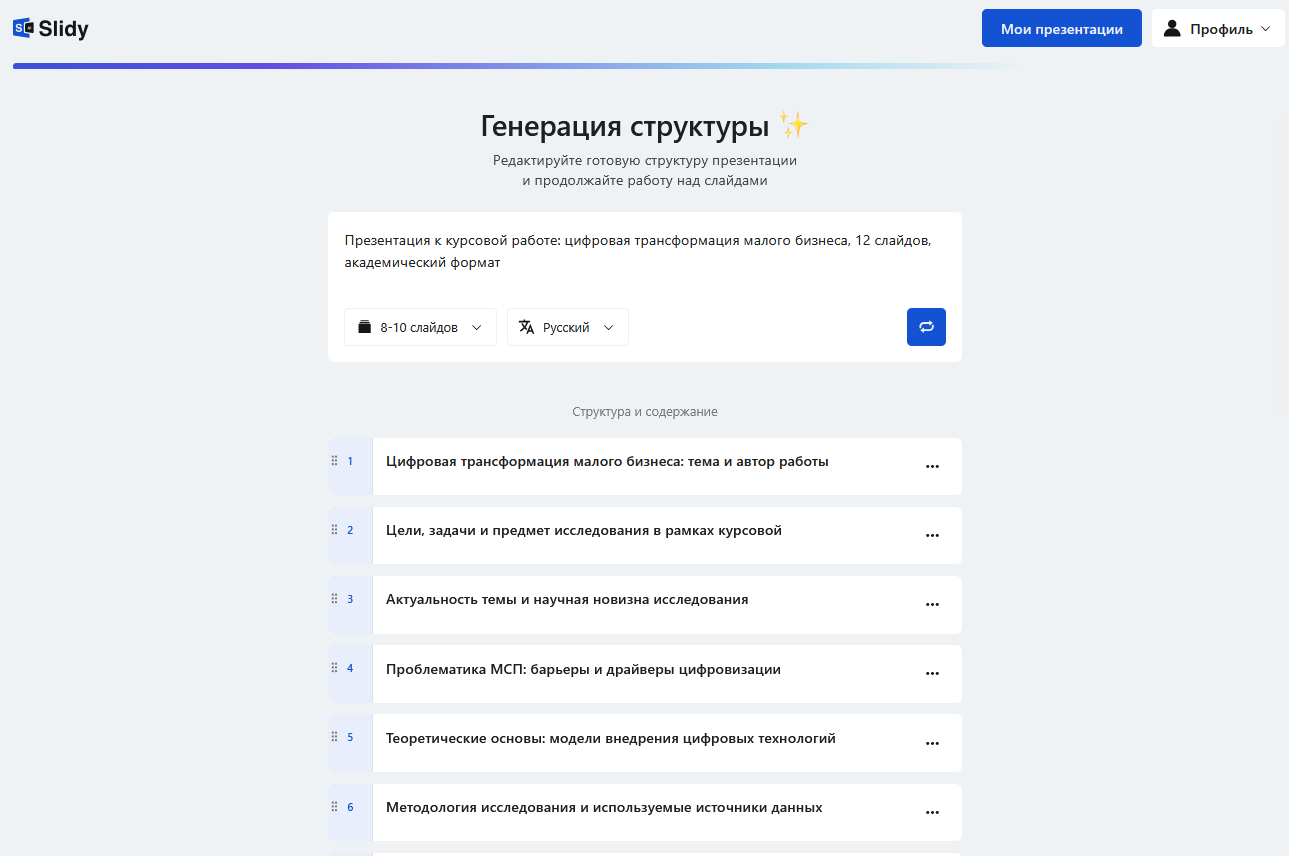Click the drag handle next to slide 6

point(335,806)
